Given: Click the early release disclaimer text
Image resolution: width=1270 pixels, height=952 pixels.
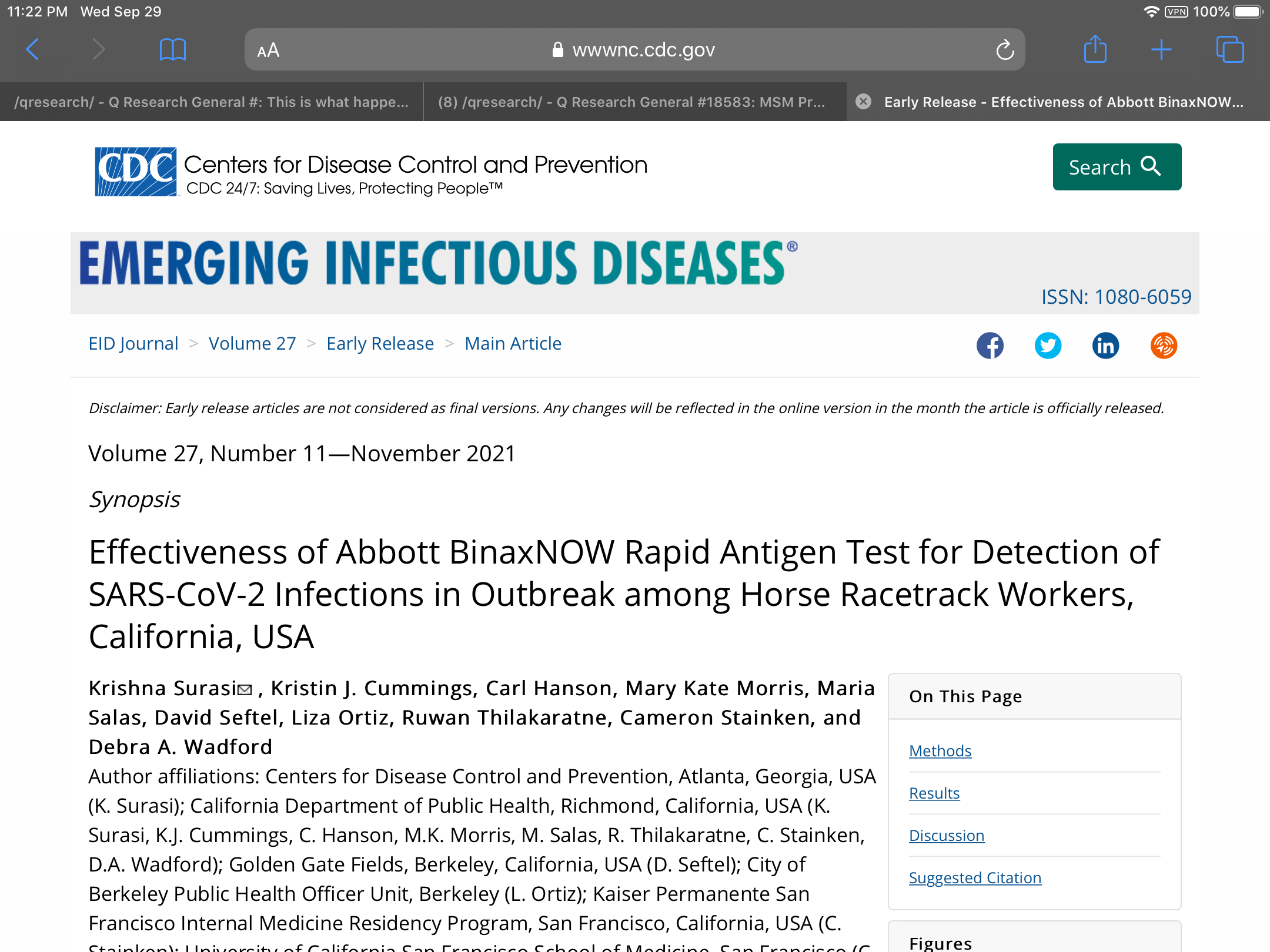Looking at the screenshot, I should 626,408.
